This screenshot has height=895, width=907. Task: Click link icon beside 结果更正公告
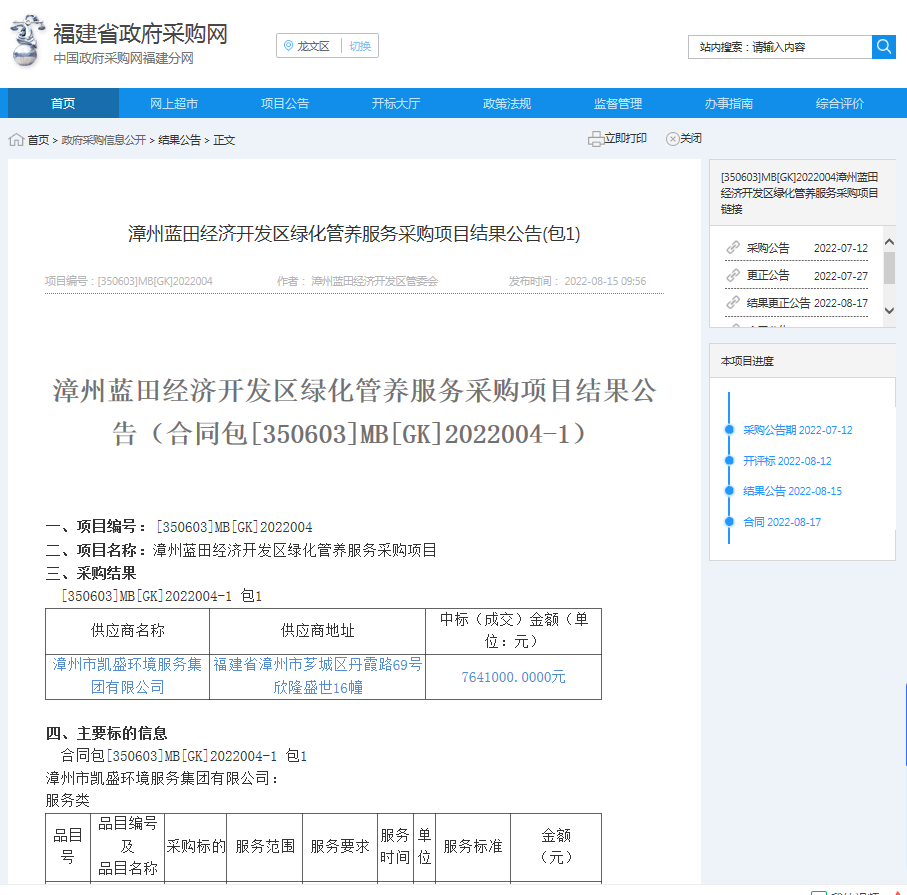[733, 302]
